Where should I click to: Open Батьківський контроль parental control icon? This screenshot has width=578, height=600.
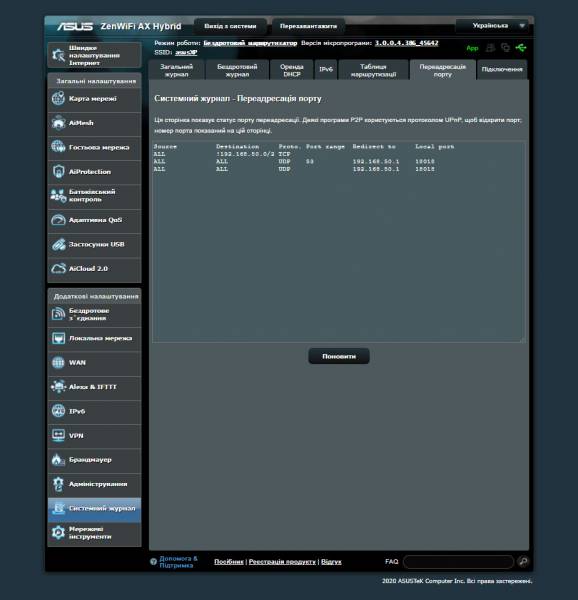pyautogui.click(x=58, y=196)
